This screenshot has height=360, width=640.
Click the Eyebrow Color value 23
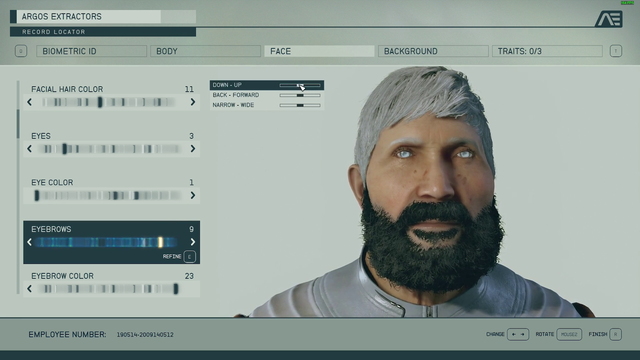point(189,276)
